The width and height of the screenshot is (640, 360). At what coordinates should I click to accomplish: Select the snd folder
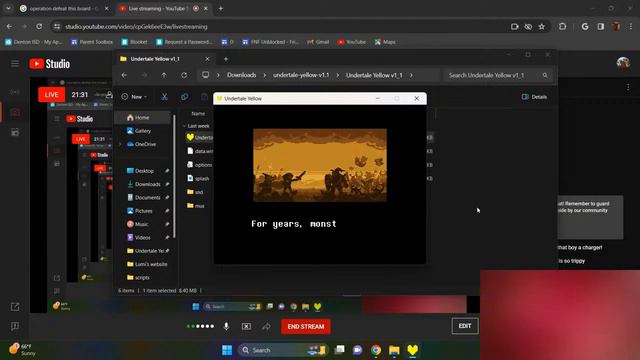(x=195, y=192)
